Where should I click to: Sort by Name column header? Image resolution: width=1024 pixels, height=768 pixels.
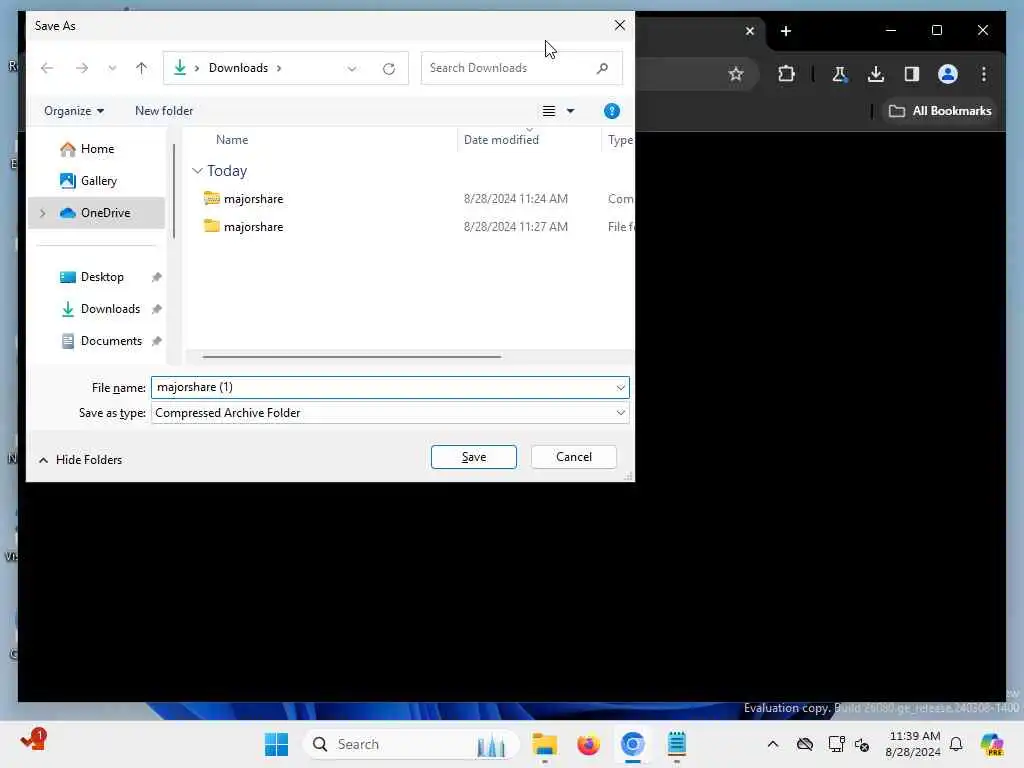point(232,140)
